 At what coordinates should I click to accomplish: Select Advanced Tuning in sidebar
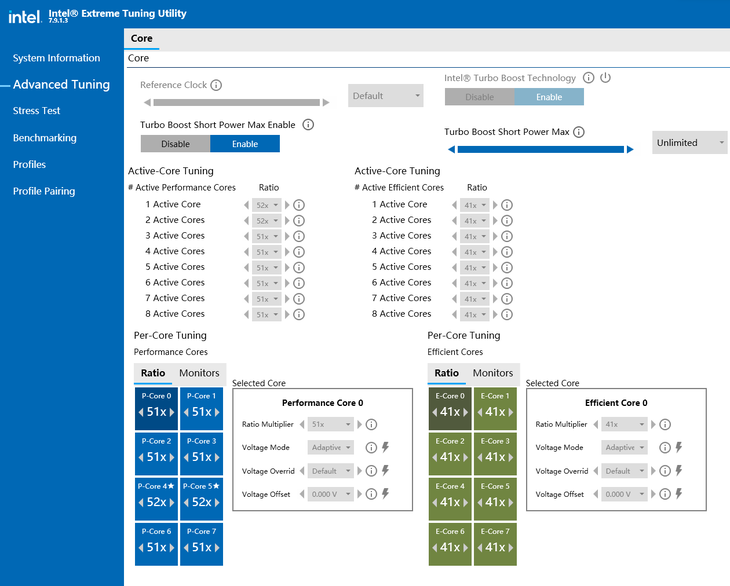click(x=61, y=84)
